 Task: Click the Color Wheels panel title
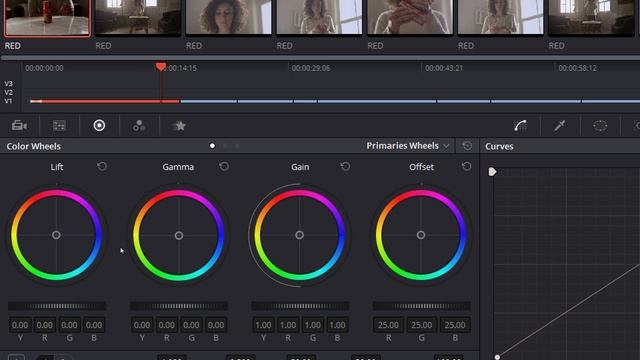point(33,146)
